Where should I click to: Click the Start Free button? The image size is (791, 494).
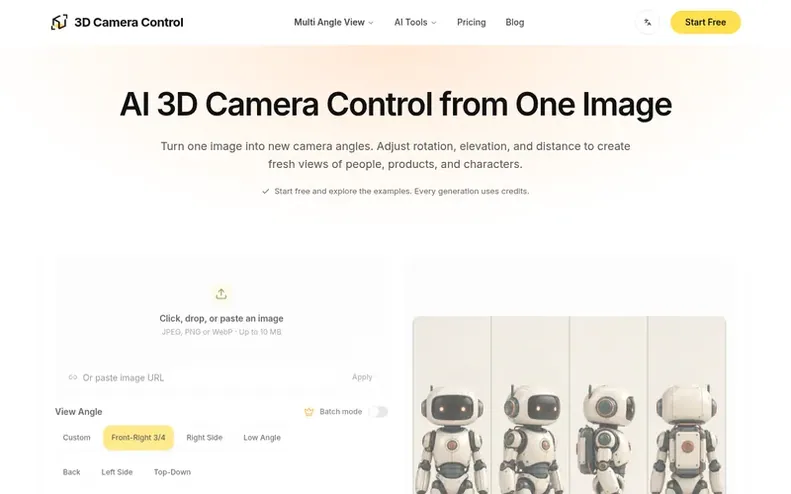click(705, 22)
